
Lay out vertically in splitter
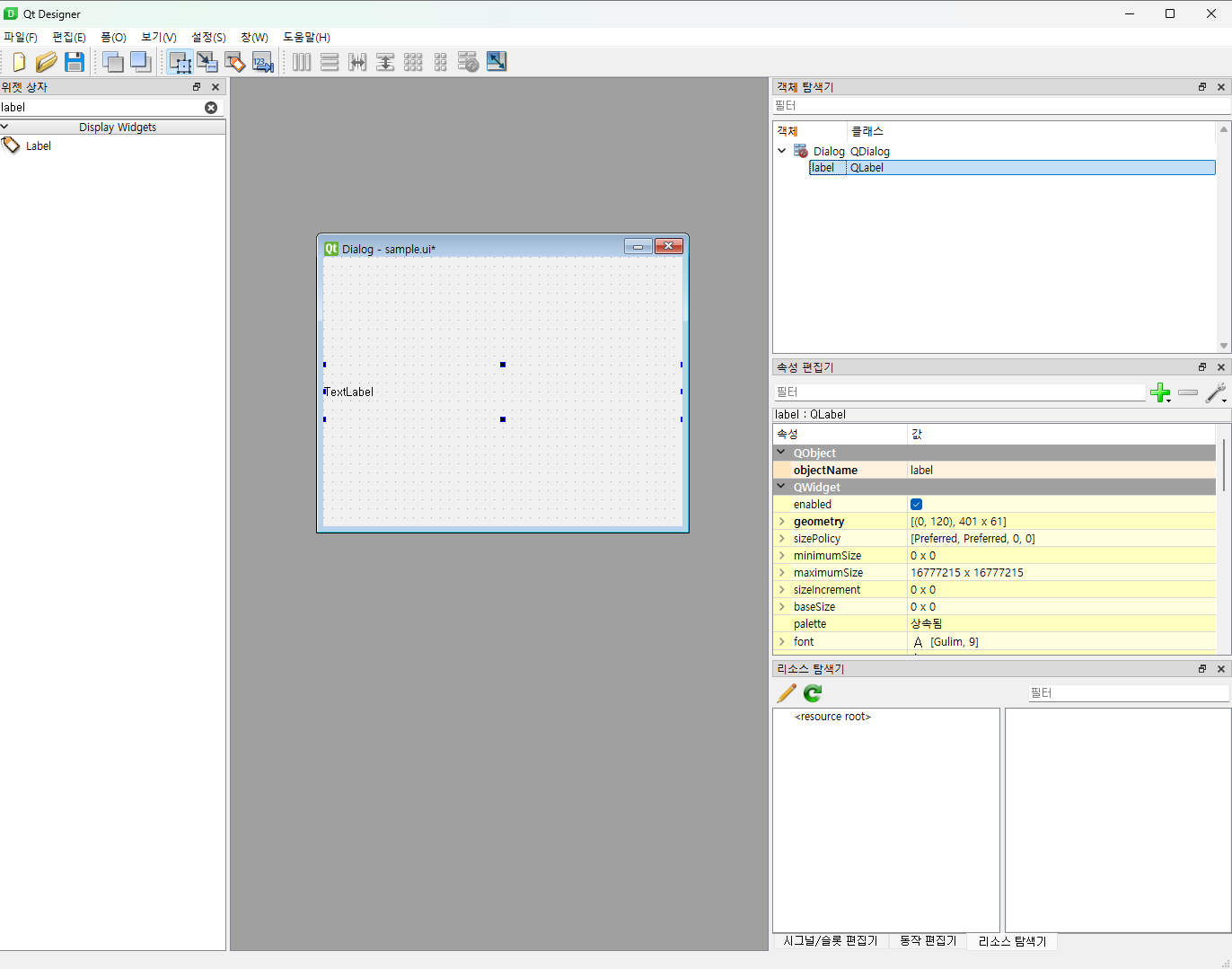(385, 62)
